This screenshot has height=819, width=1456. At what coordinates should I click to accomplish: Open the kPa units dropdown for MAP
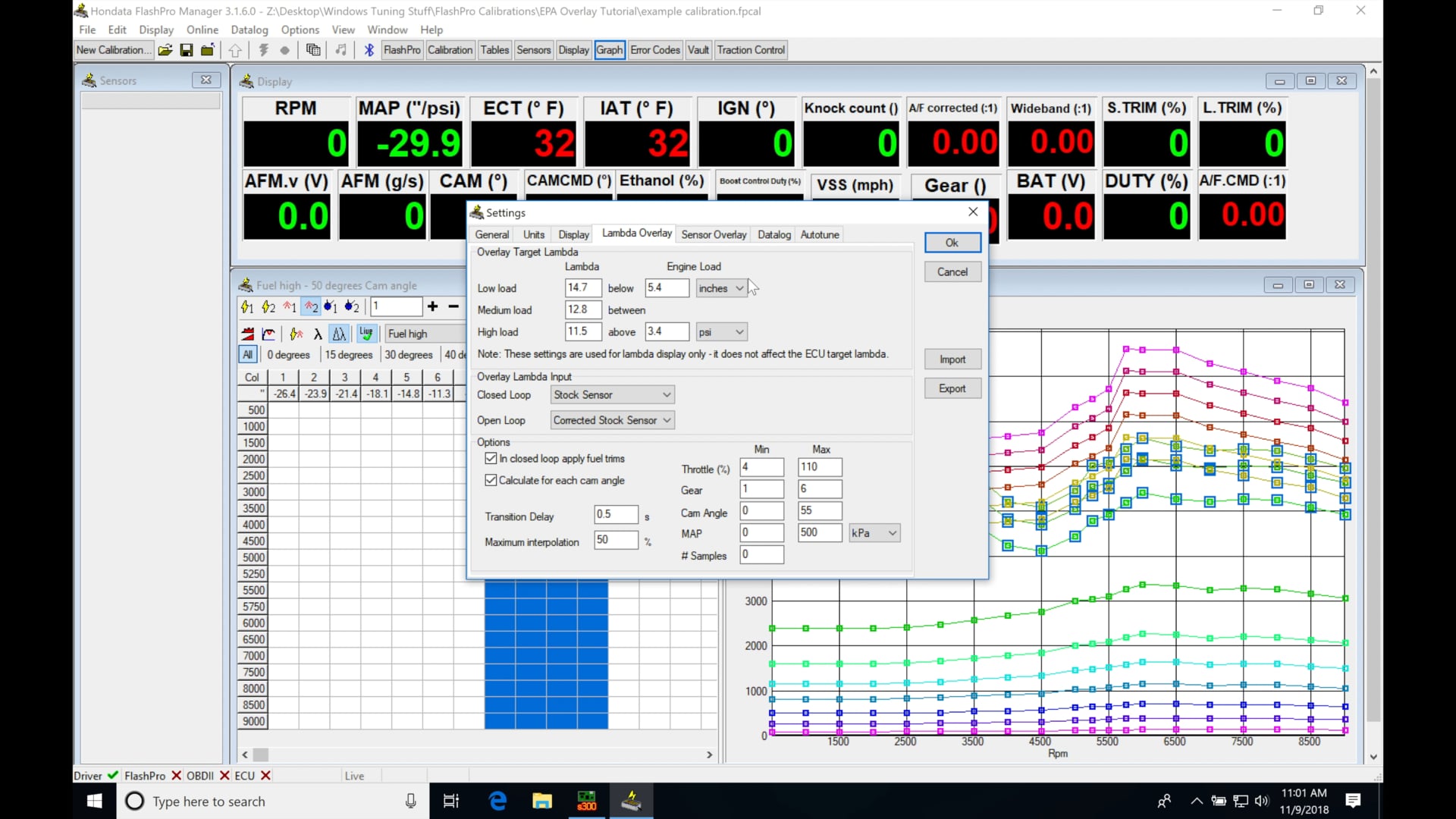point(874,532)
